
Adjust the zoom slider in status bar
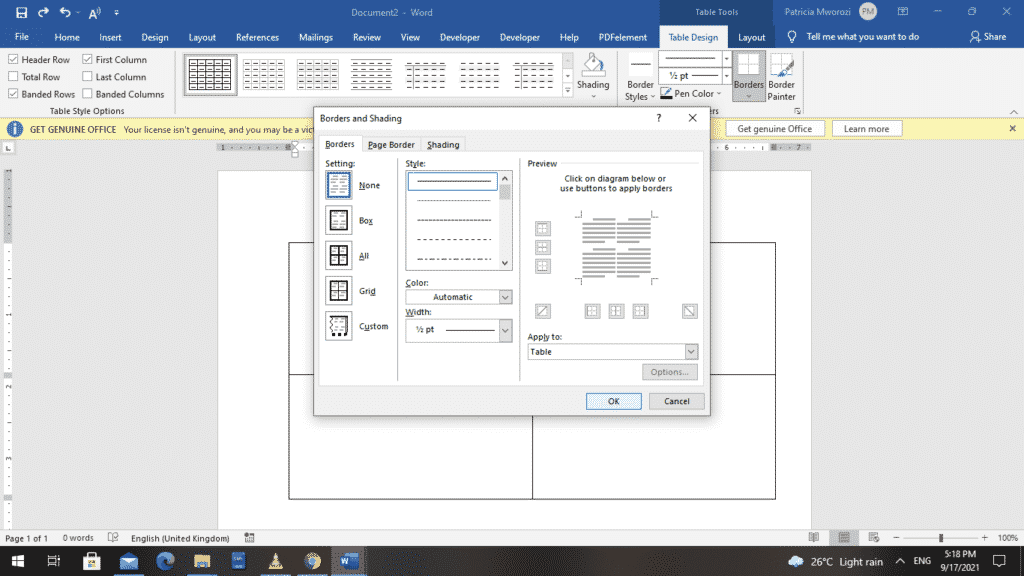pos(940,538)
